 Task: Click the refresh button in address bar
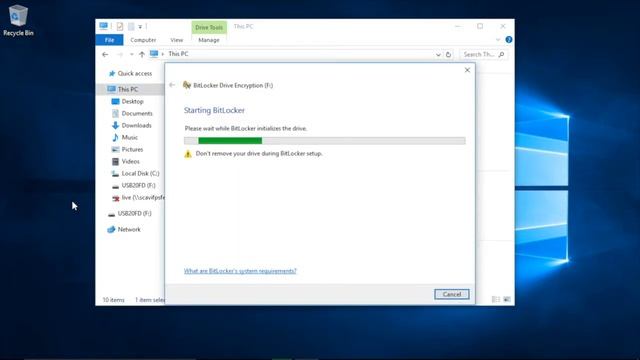coord(448,54)
